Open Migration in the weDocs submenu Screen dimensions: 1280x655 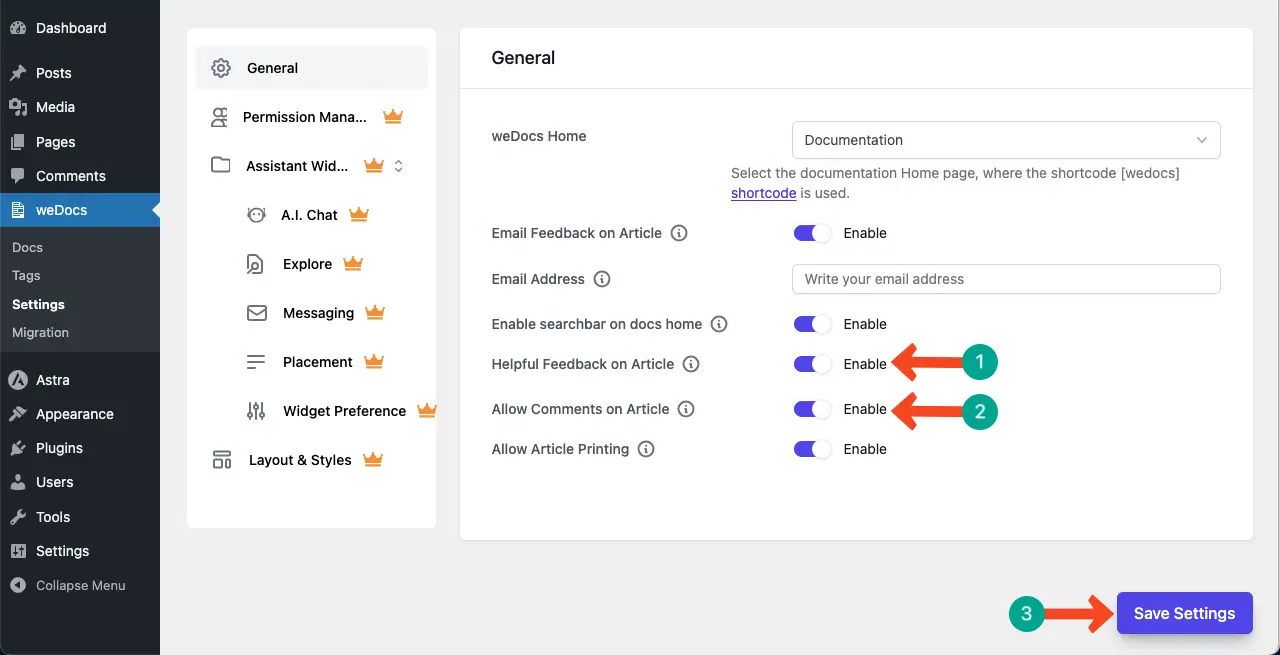(40, 332)
